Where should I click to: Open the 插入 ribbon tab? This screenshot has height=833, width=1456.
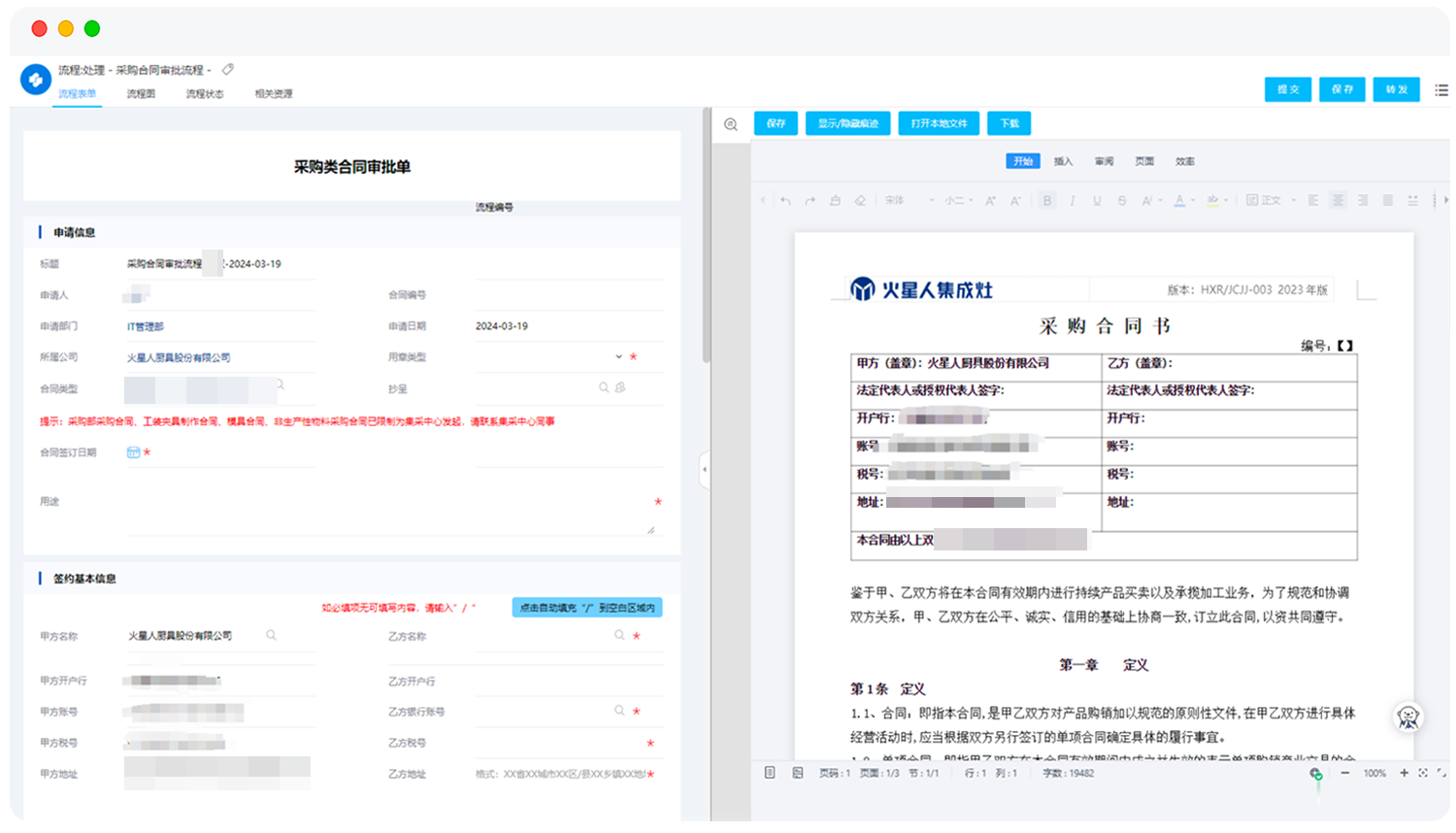click(x=1064, y=161)
